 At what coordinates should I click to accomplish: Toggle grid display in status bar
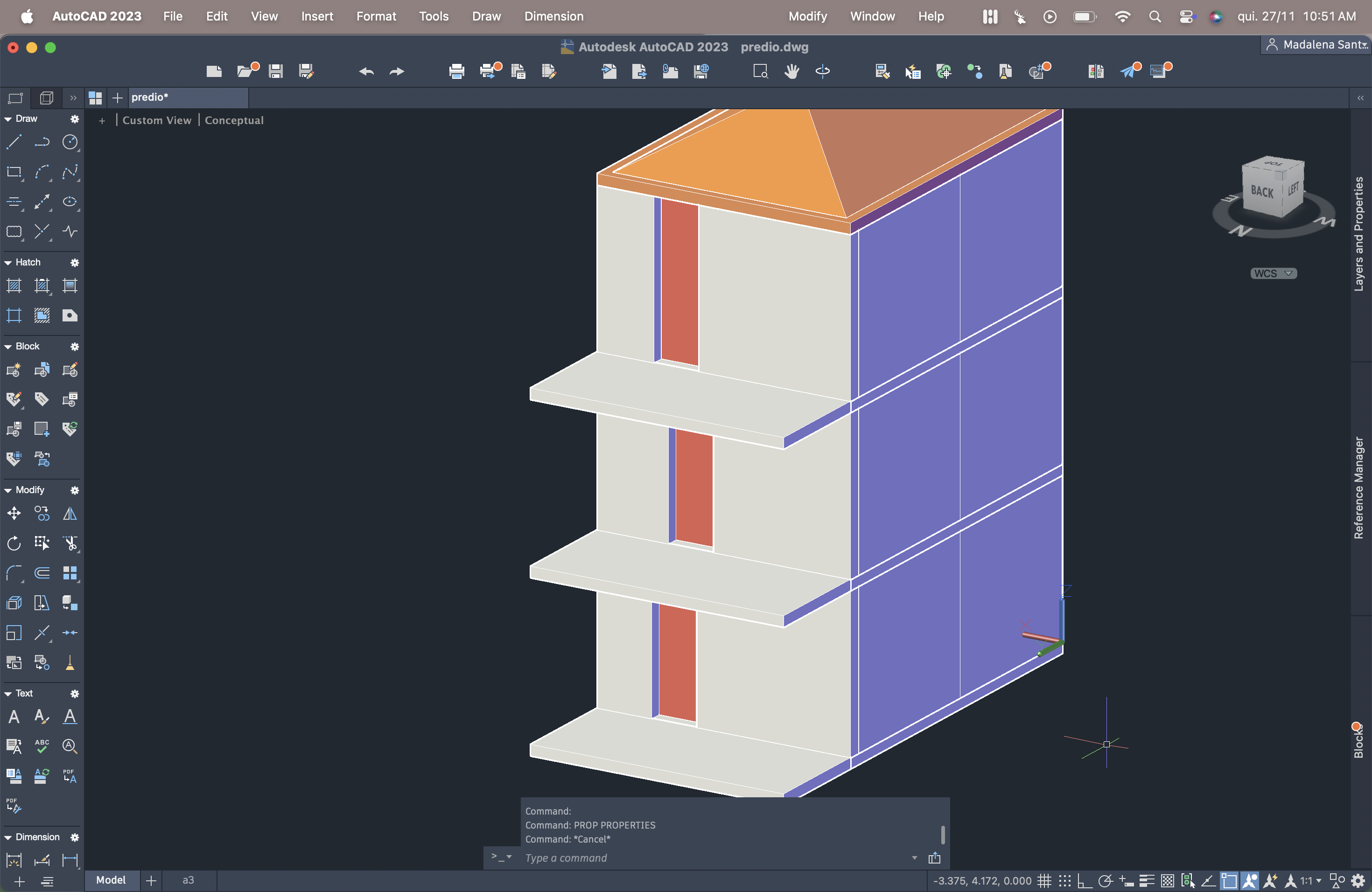[x=1044, y=880]
